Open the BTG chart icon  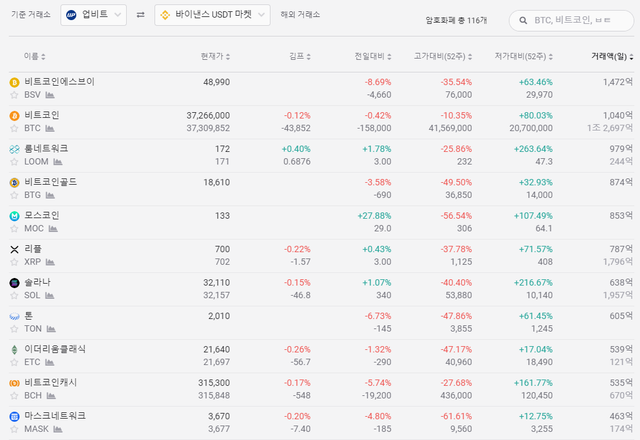(x=50, y=196)
